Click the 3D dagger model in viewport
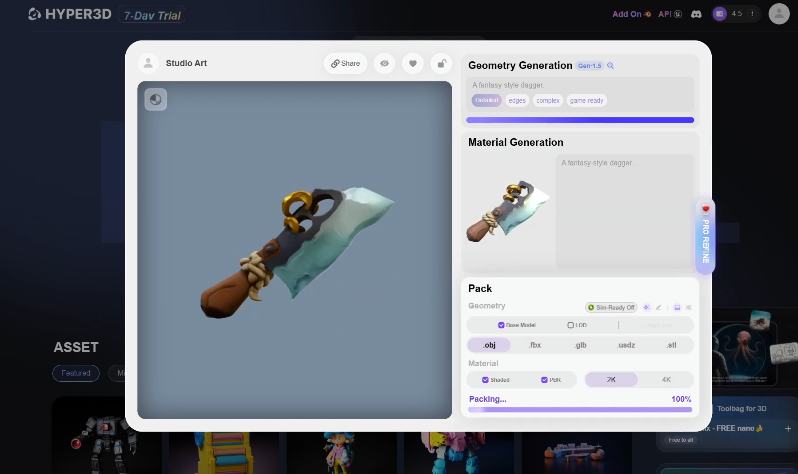This screenshot has width=798, height=474. click(297, 252)
